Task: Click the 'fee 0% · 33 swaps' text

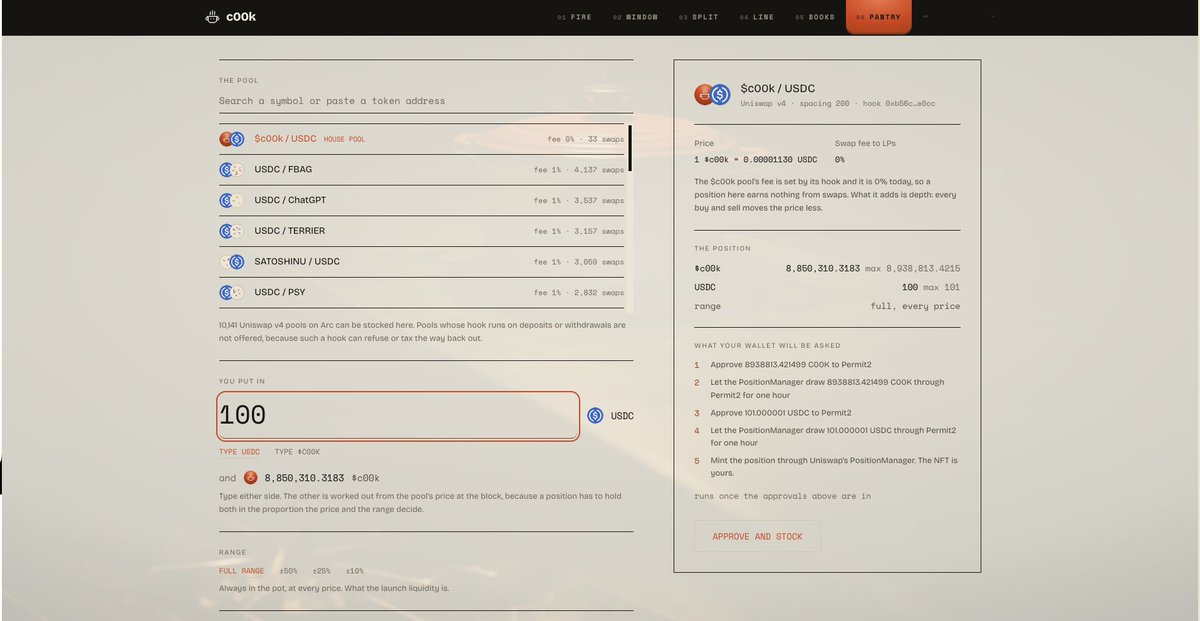Action: 586,139
